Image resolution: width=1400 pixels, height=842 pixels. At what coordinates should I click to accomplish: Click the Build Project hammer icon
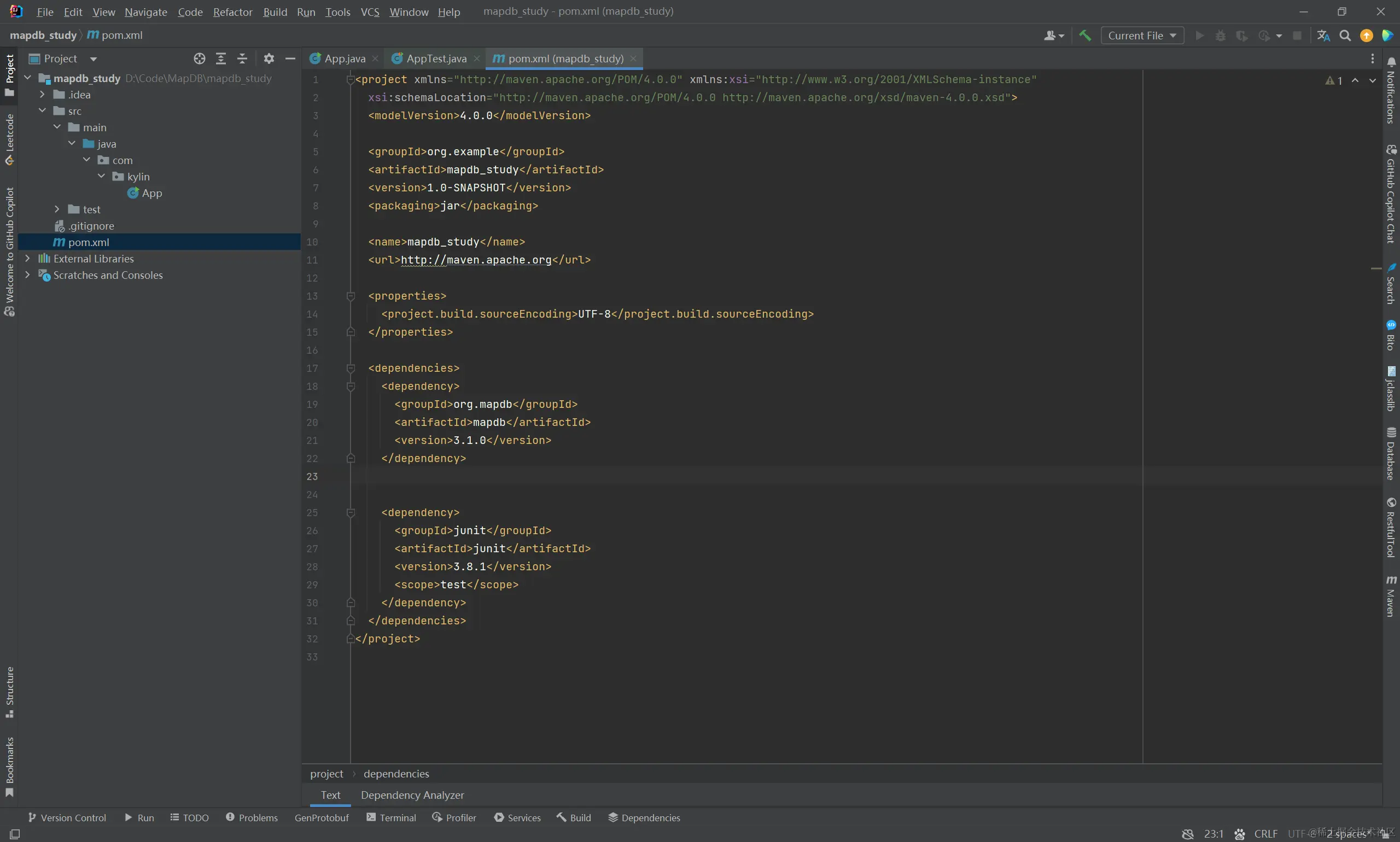click(x=1085, y=35)
